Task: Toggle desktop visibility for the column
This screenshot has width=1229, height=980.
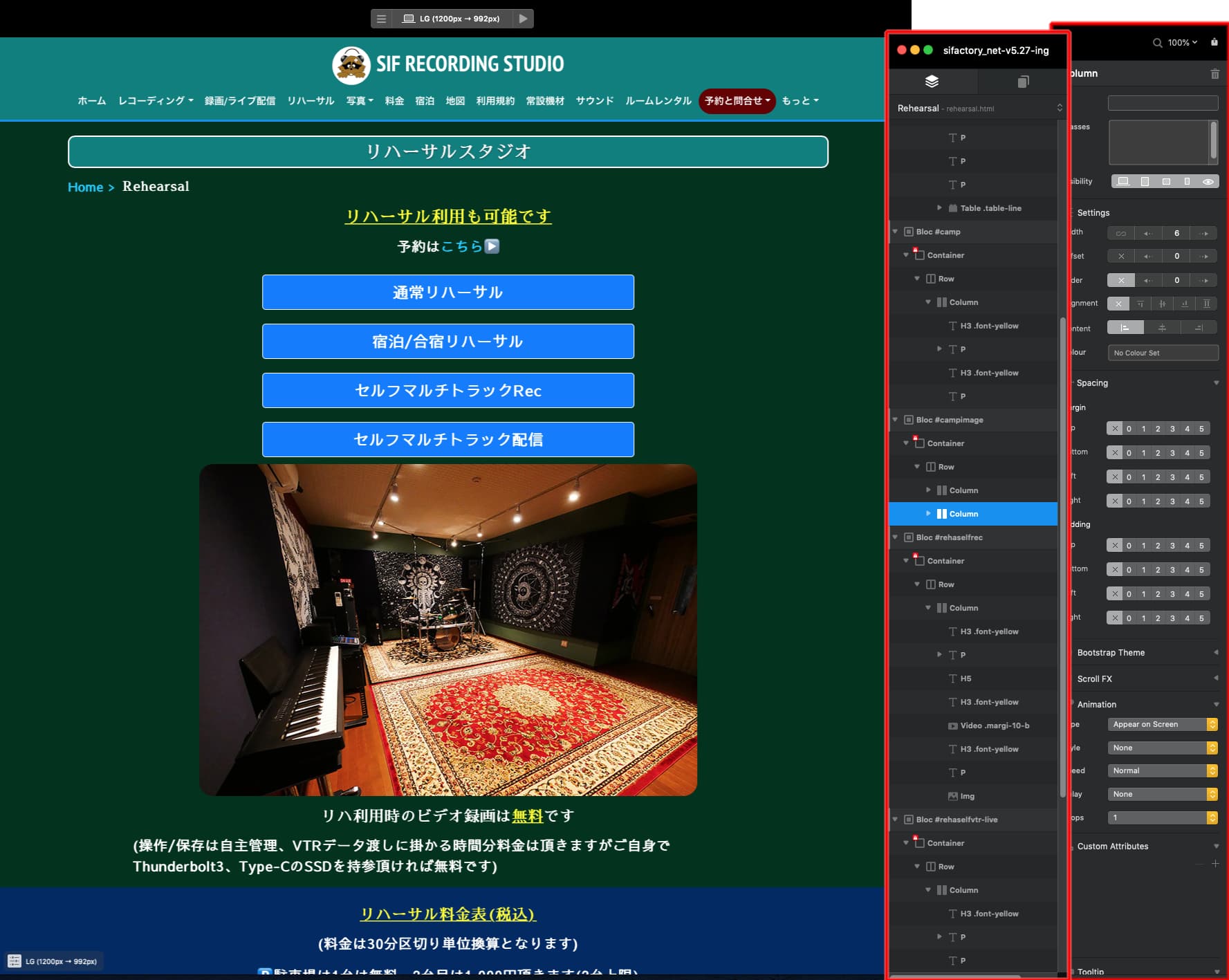Action: coord(1123,181)
